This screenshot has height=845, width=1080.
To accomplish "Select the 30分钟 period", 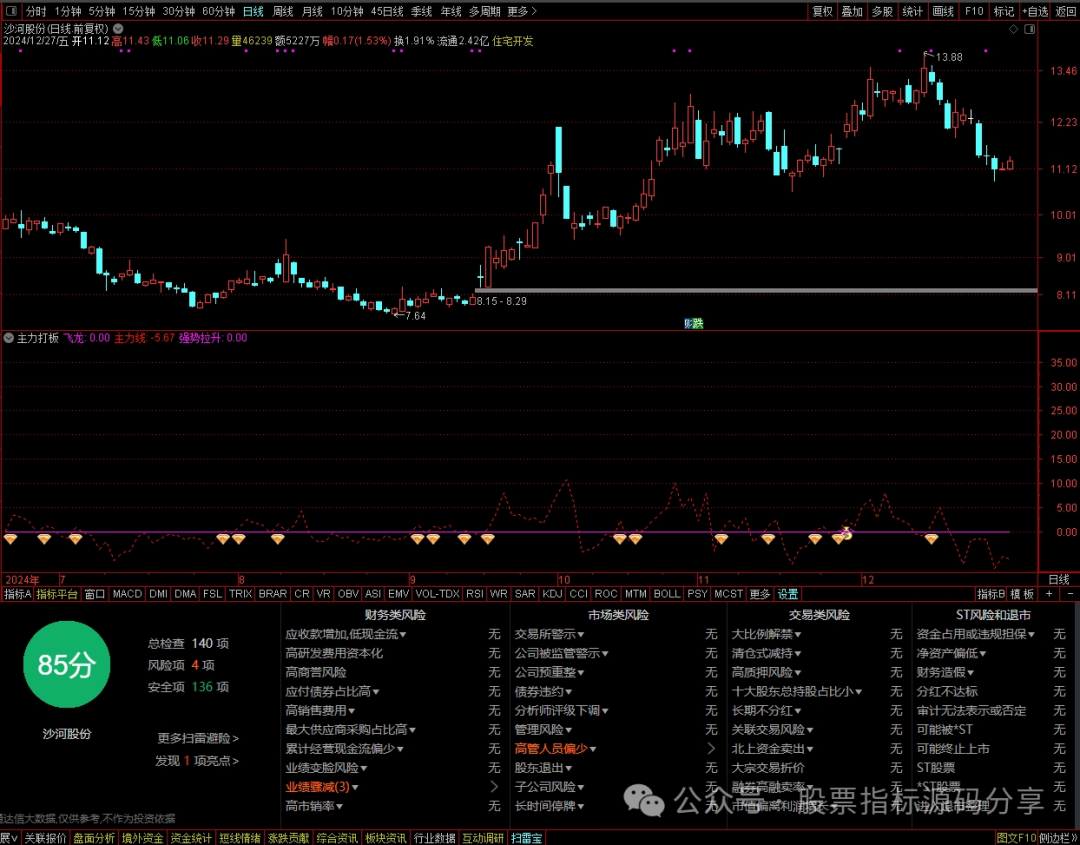I will 178,12.
